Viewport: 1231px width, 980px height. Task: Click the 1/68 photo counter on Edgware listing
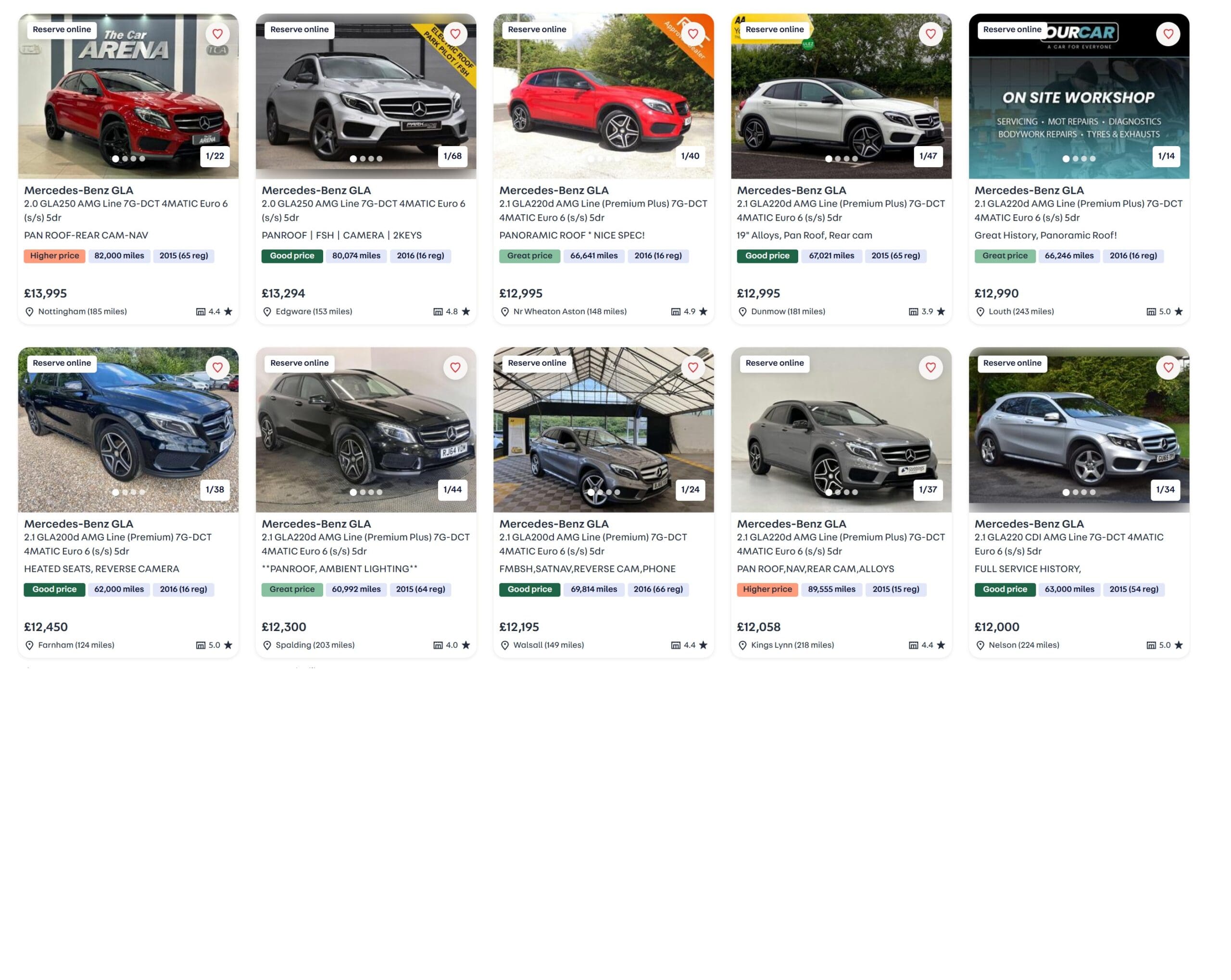click(452, 156)
